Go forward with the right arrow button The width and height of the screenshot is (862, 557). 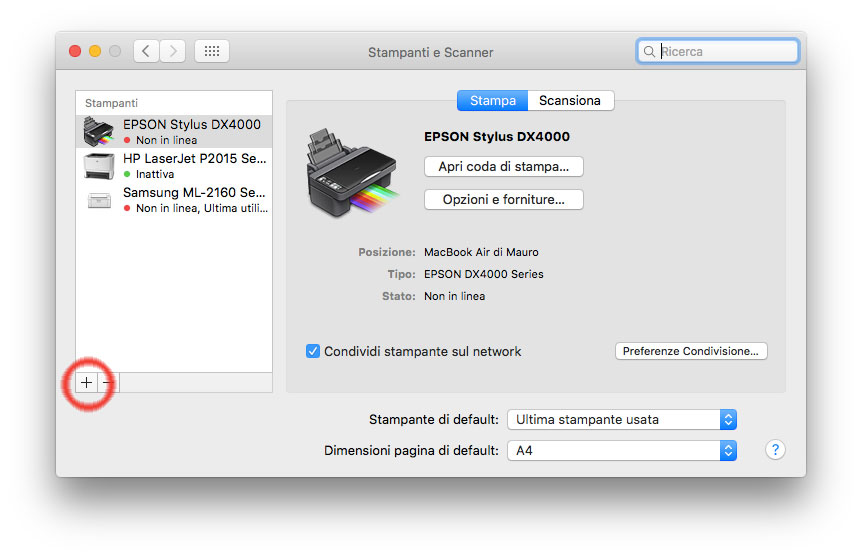(173, 51)
